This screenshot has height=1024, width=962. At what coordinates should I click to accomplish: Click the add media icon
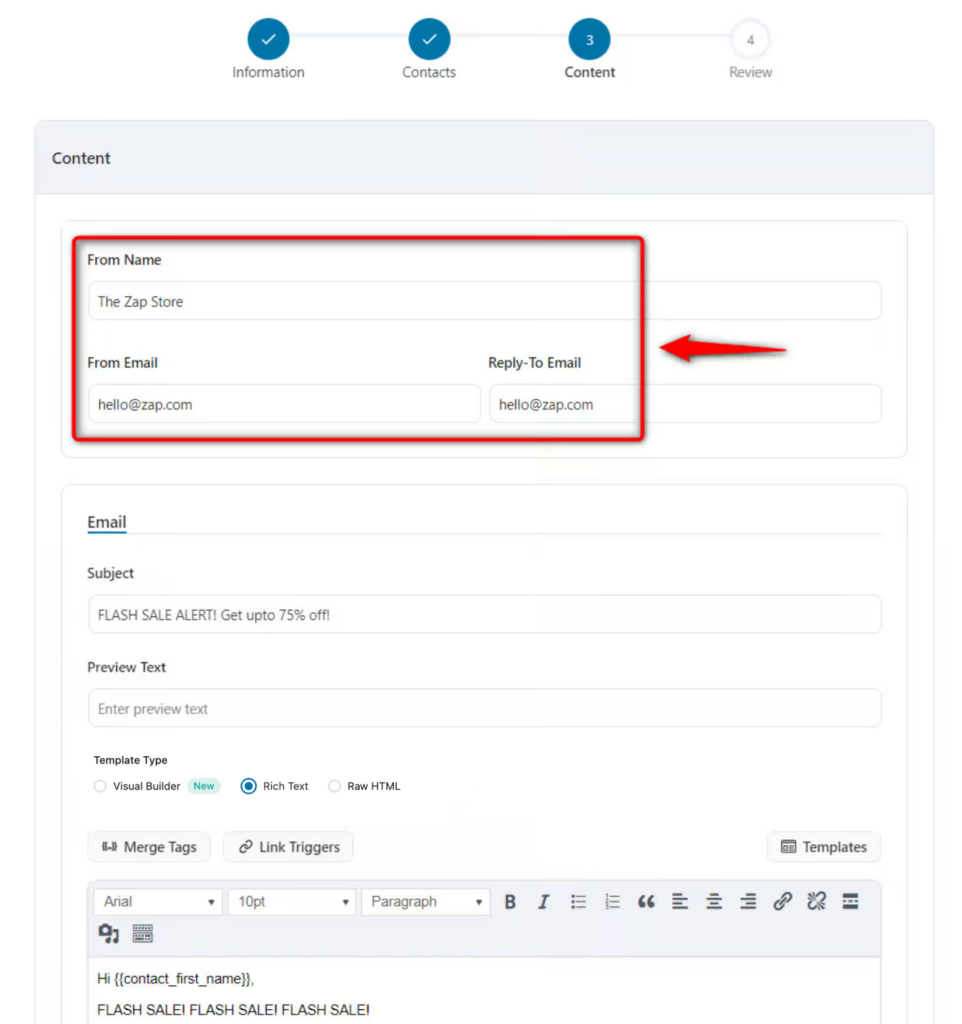(x=108, y=934)
